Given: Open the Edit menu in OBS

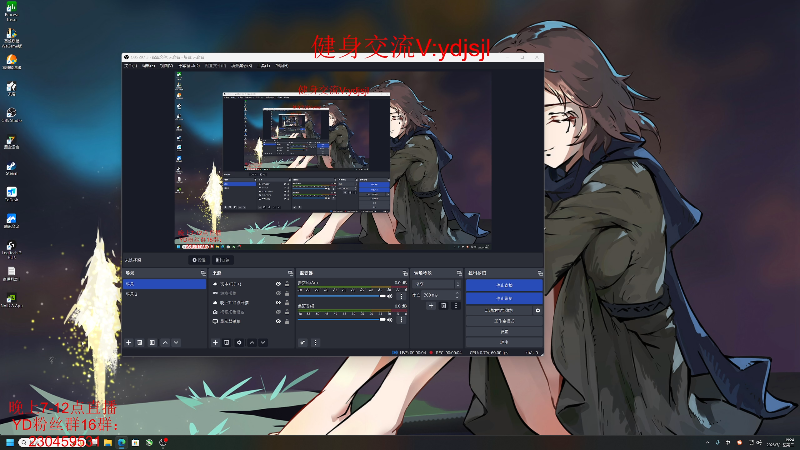Looking at the screenshot, I should pyautogui.click(x=148, y=66).
